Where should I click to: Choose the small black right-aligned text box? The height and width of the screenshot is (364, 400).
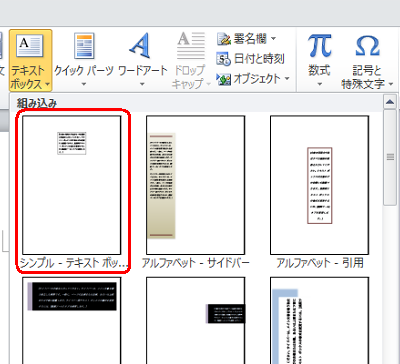coord(196,320)
